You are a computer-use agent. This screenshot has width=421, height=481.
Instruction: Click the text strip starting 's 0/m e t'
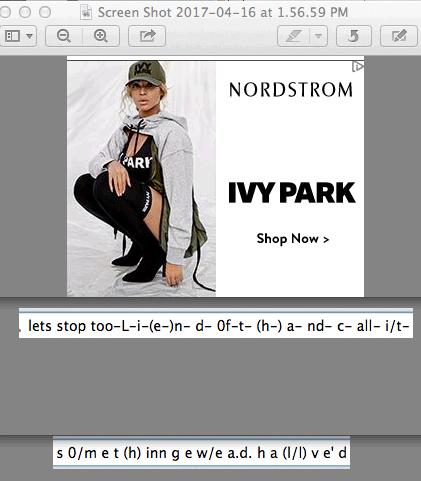click(x=201, y=453)
